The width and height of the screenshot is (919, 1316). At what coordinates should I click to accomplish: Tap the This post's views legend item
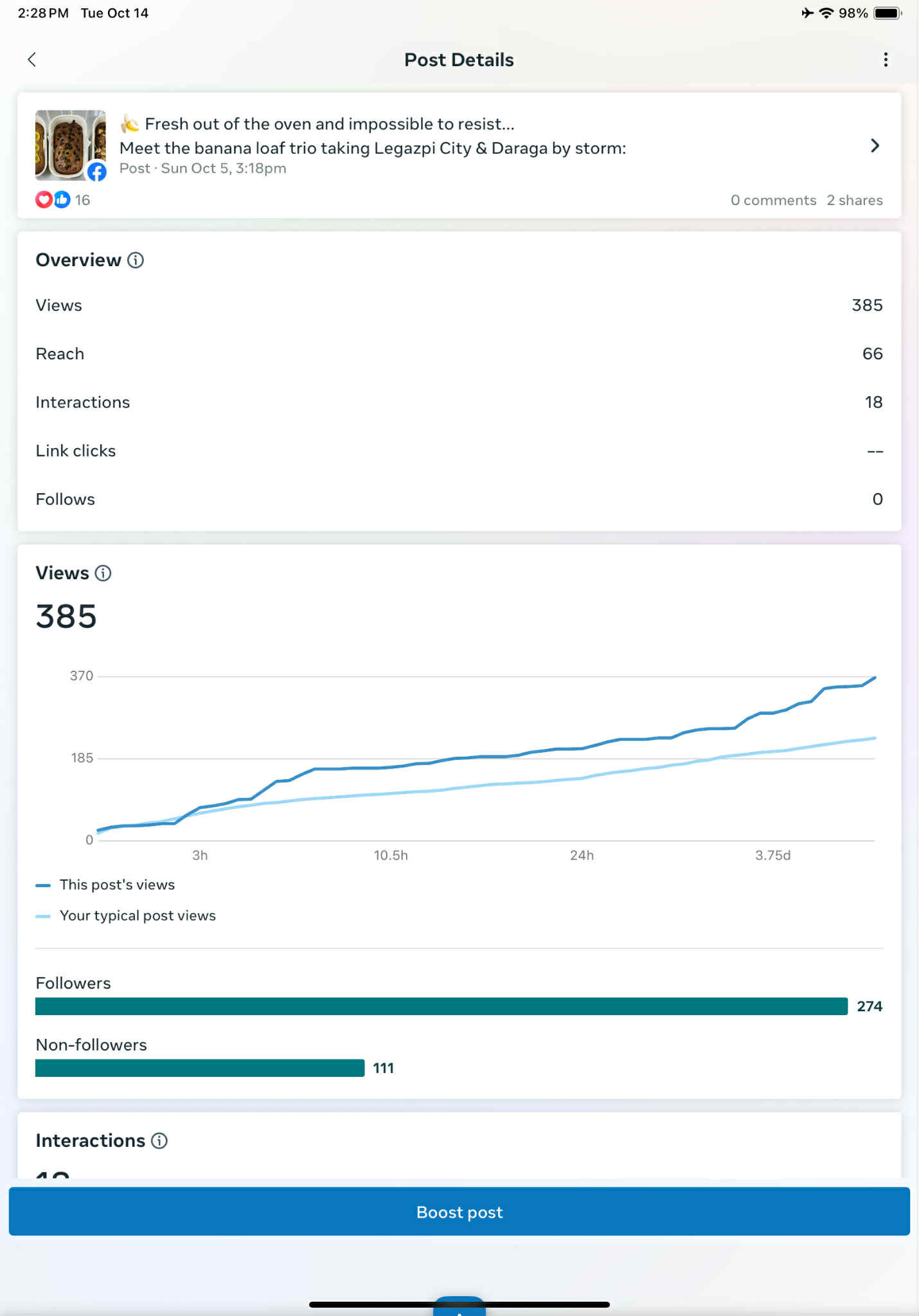116,885
